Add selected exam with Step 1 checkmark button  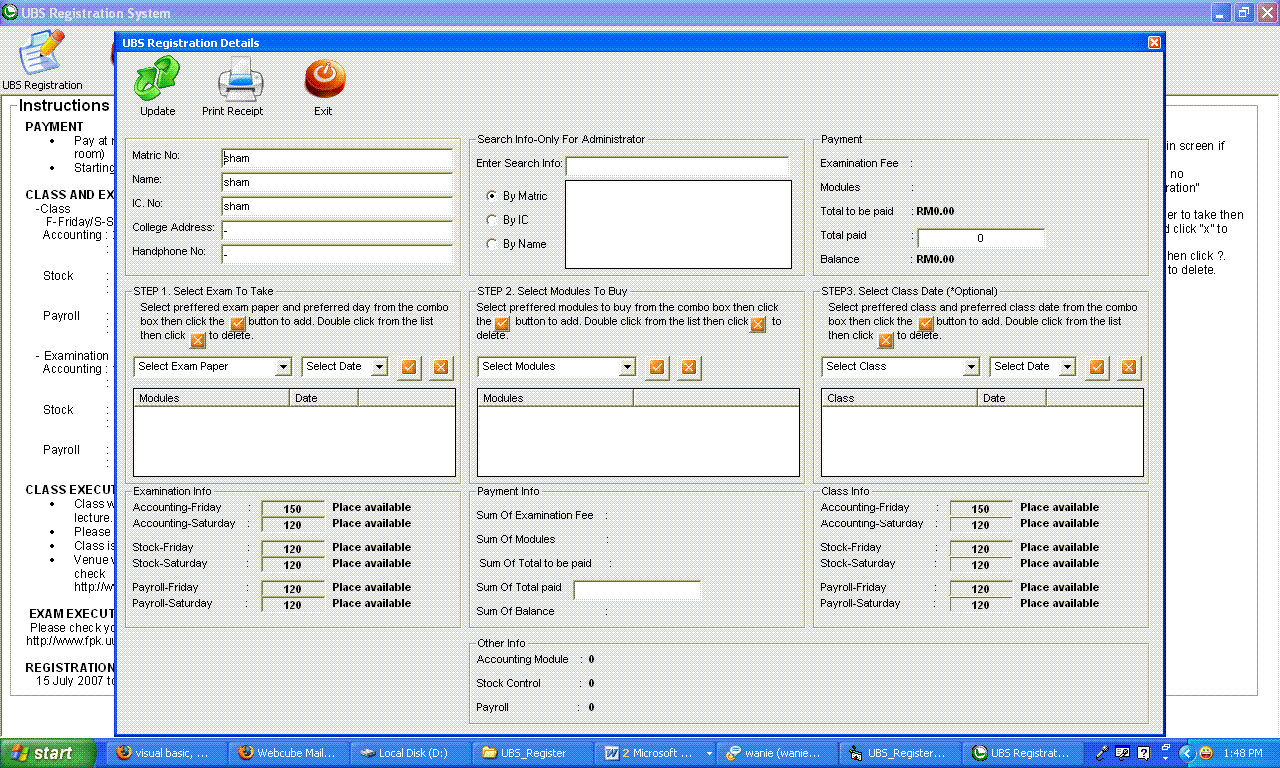pos(409,367)
